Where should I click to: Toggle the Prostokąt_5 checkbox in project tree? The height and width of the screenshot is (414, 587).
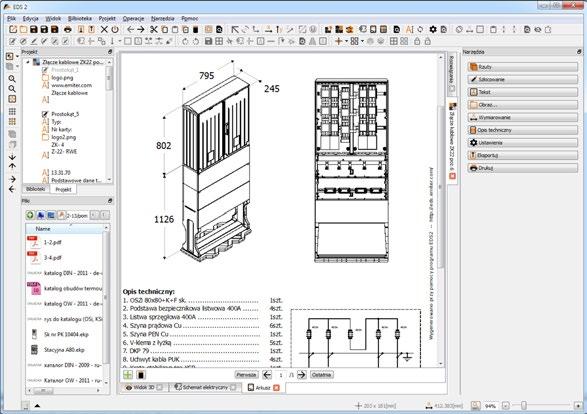pos(45,114)
